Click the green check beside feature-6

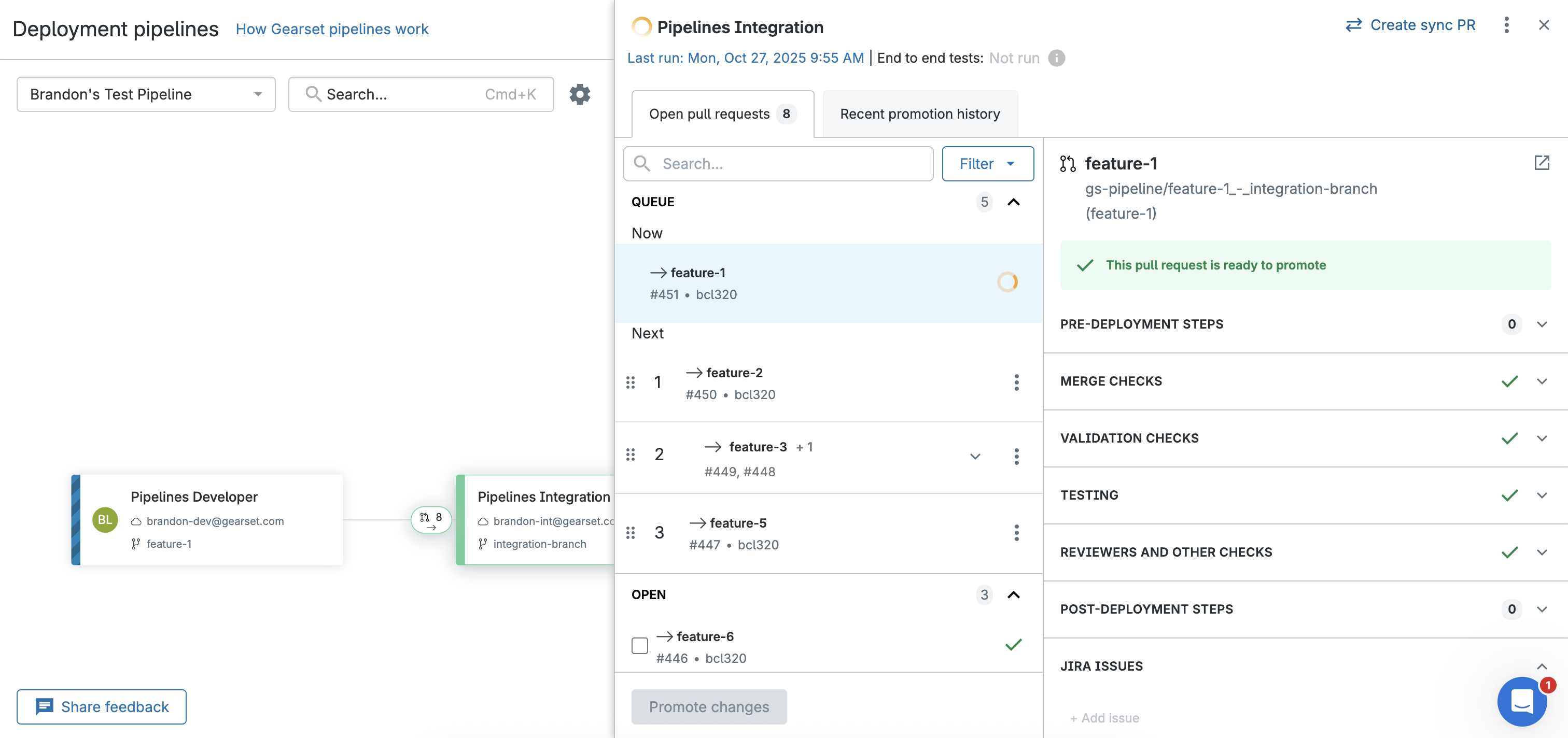pyautogui.click(x=1013, y=645)
